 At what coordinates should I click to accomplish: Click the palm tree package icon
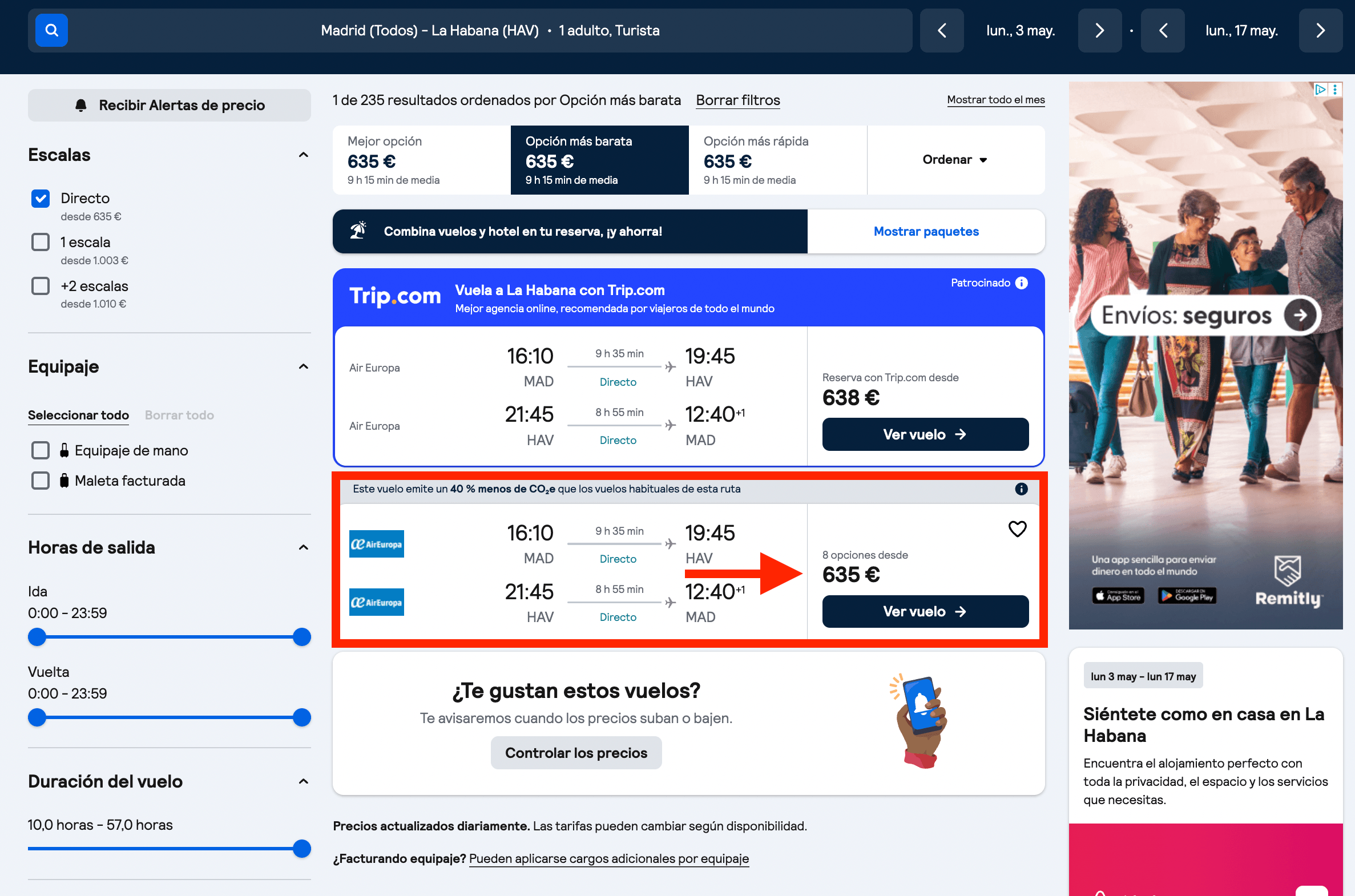(358, 231)
